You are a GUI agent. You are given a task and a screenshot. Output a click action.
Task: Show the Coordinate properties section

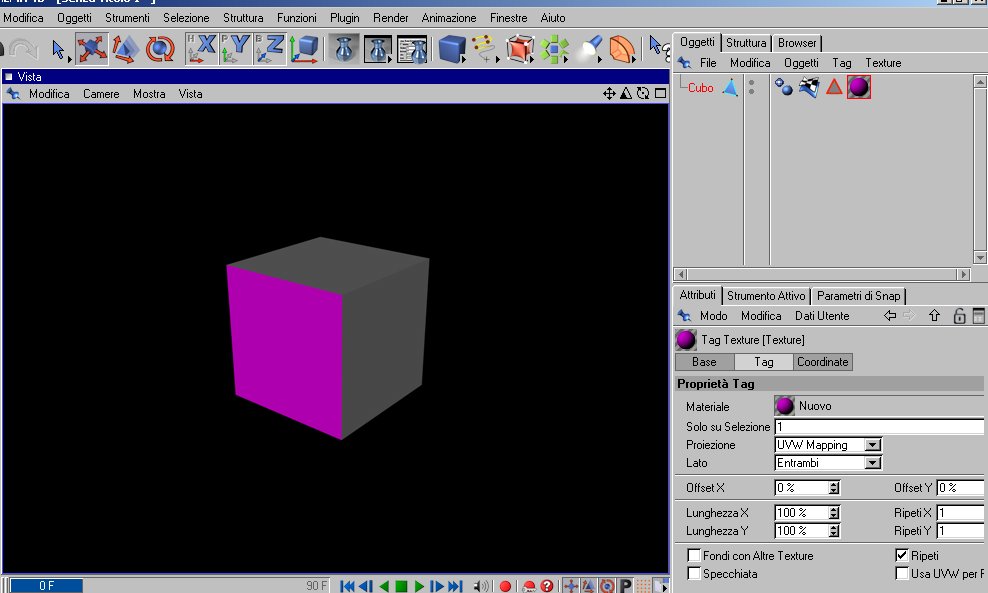[823, 362]
